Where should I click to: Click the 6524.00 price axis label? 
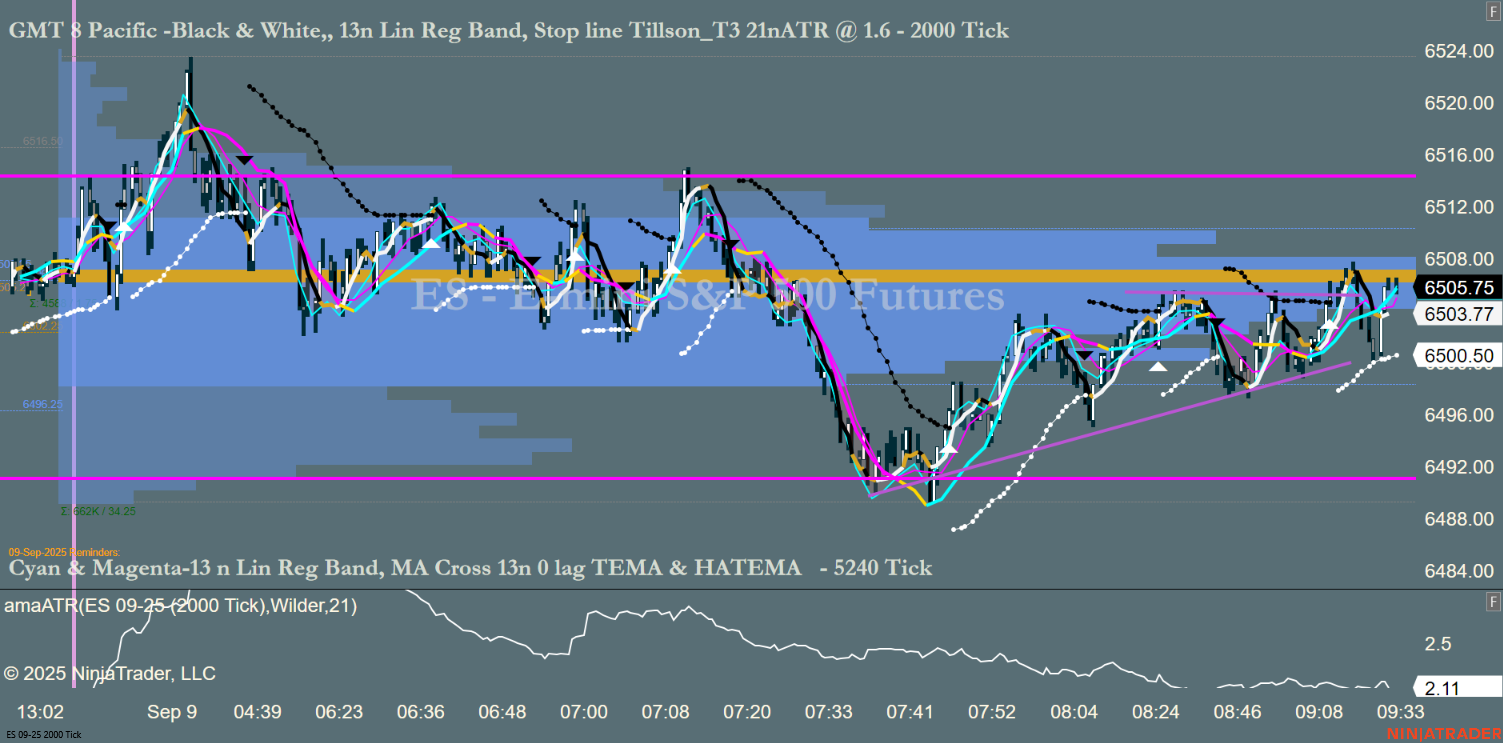1459,51
